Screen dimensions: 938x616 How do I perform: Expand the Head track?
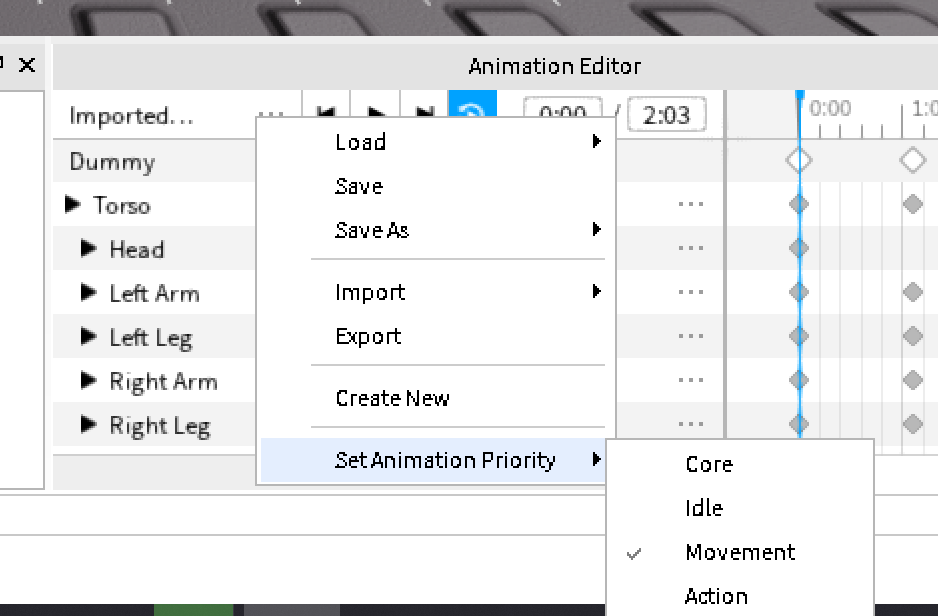pyautogui.click(x=89, y=249)
